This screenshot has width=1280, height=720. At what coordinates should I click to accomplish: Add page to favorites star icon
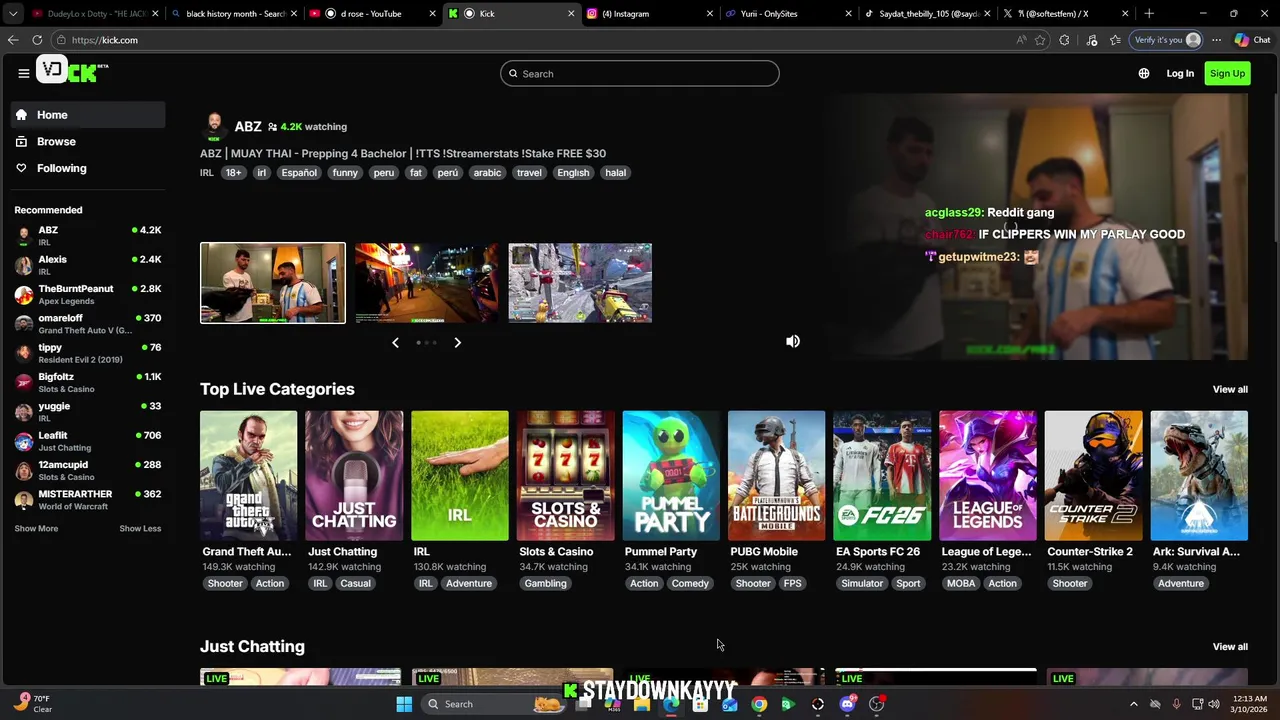pyautogui.click(x=1041, y=40)
